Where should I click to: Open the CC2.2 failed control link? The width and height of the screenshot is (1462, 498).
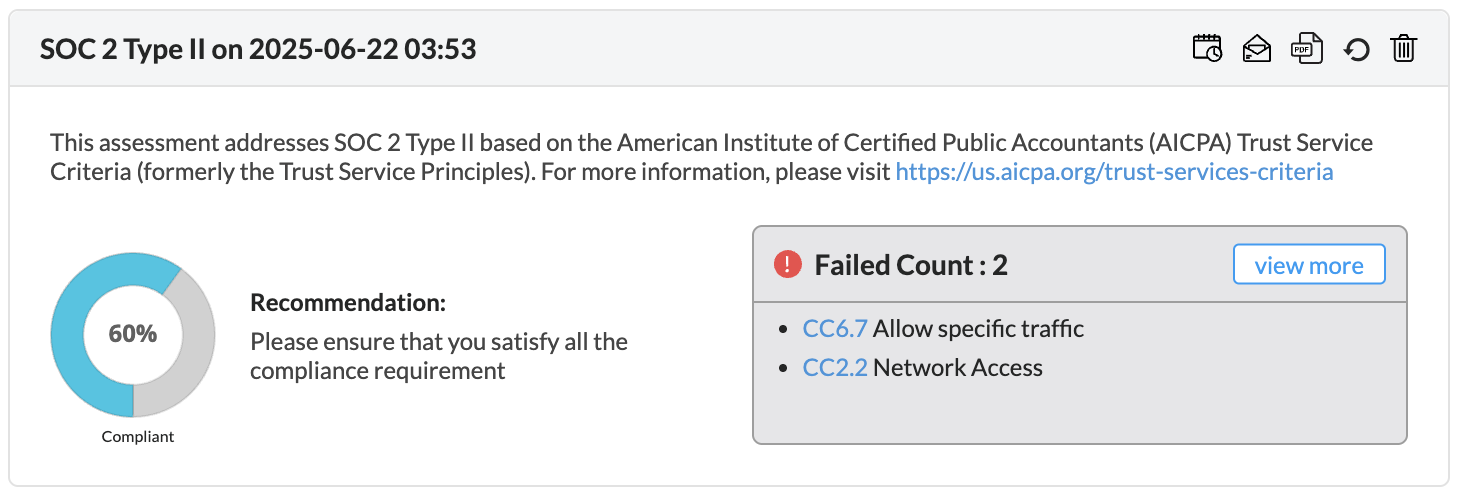(x=835, y=368)
